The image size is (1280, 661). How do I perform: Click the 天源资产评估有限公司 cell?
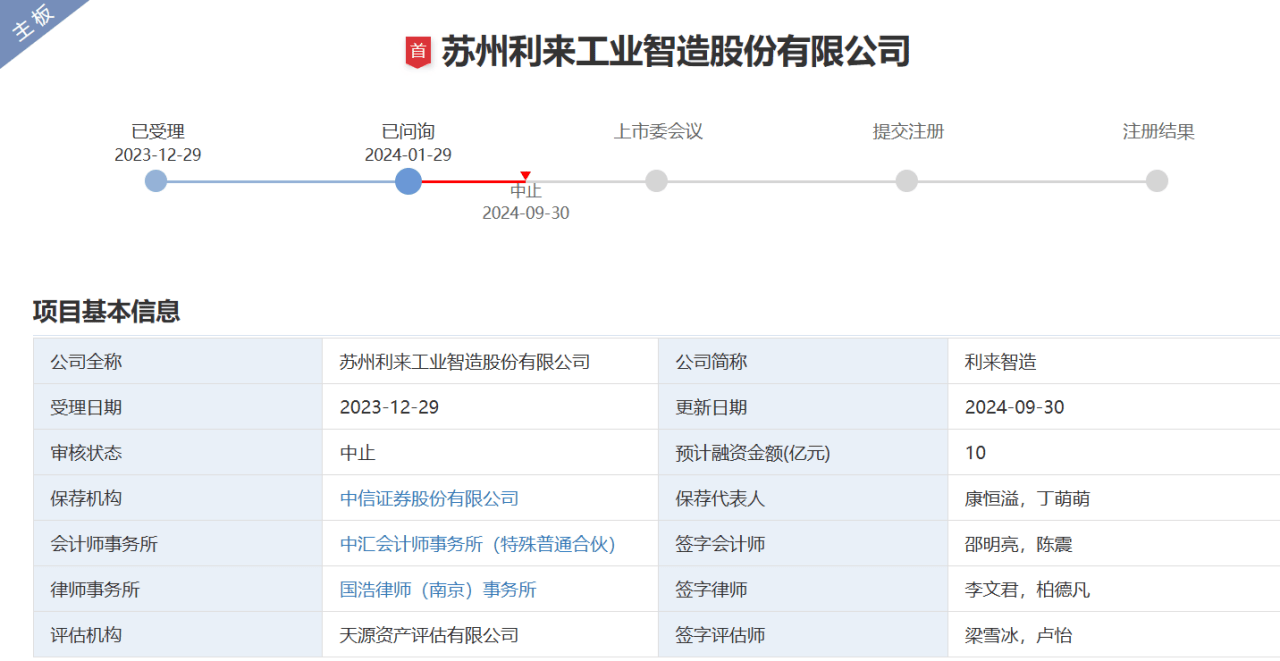click(x=490, y=635)
